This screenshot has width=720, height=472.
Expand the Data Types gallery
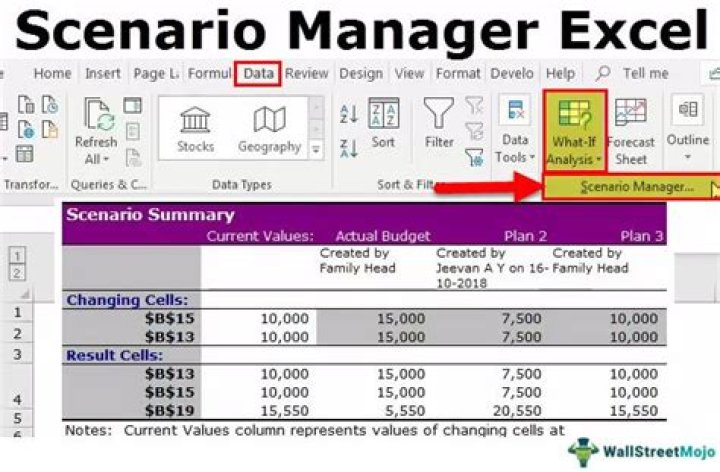click(316, 150)
